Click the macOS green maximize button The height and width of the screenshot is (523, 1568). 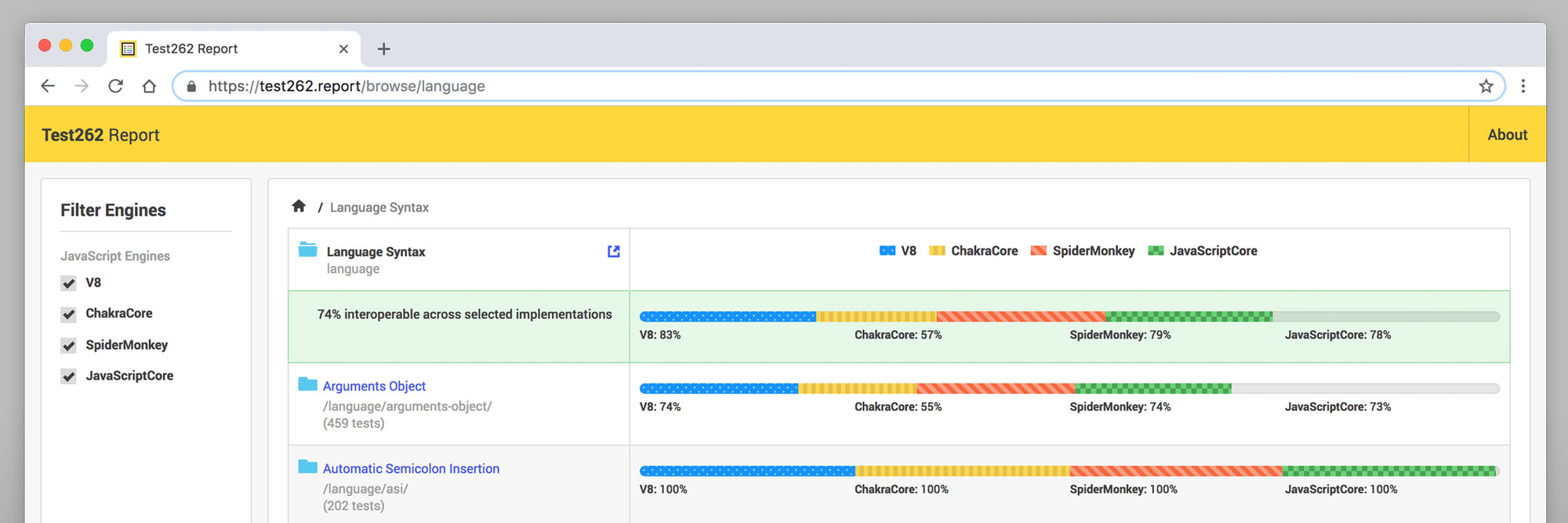tap(87, 45)
